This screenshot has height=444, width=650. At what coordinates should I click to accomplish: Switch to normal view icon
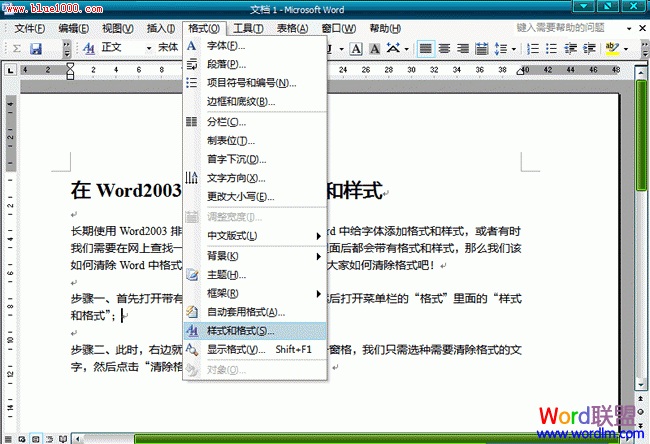coord(8,439)
